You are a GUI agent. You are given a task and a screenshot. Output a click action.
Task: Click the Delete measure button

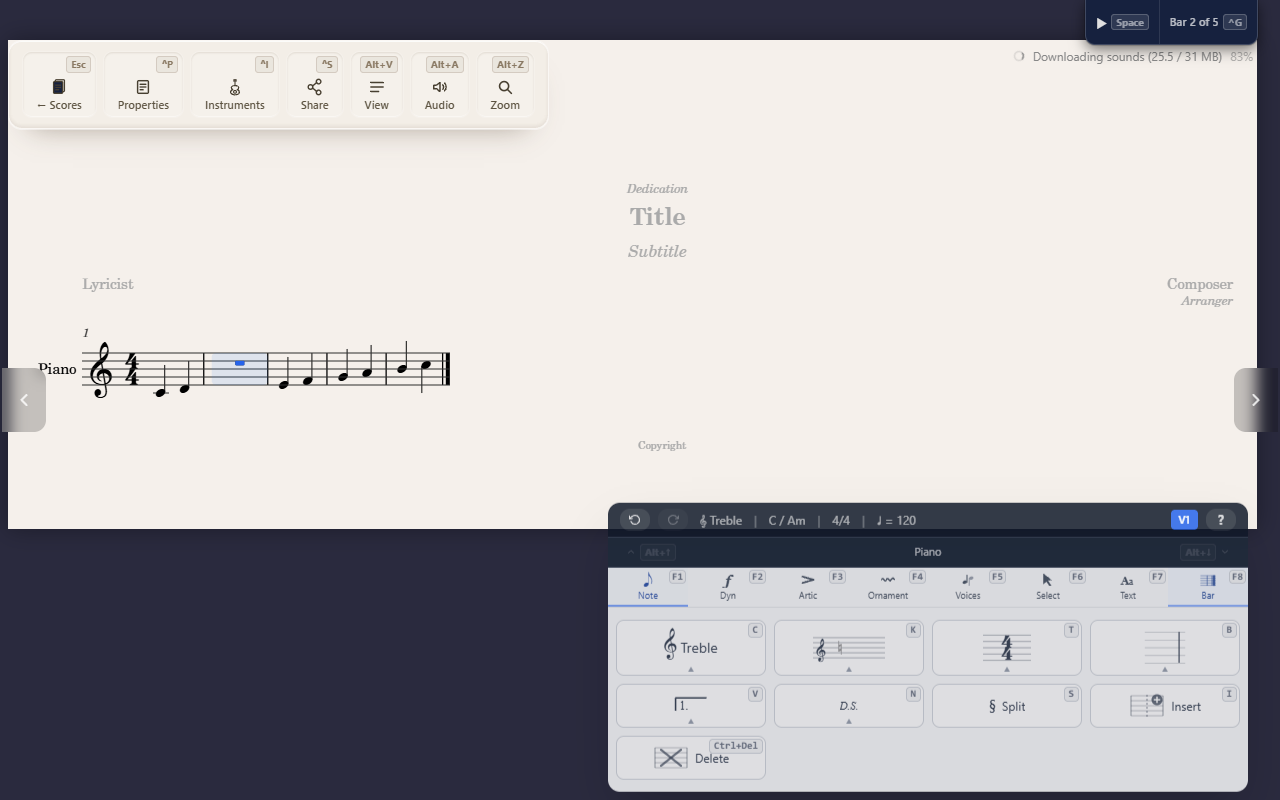coord(691,758)
